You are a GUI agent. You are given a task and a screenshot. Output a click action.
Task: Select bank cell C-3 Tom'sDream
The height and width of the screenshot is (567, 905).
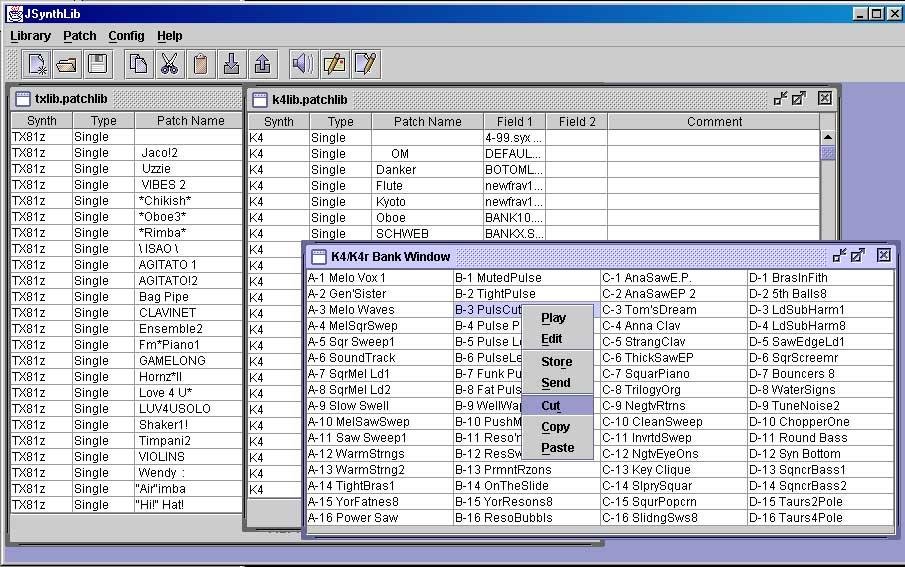pyautogui.click(x=674, y=310)
